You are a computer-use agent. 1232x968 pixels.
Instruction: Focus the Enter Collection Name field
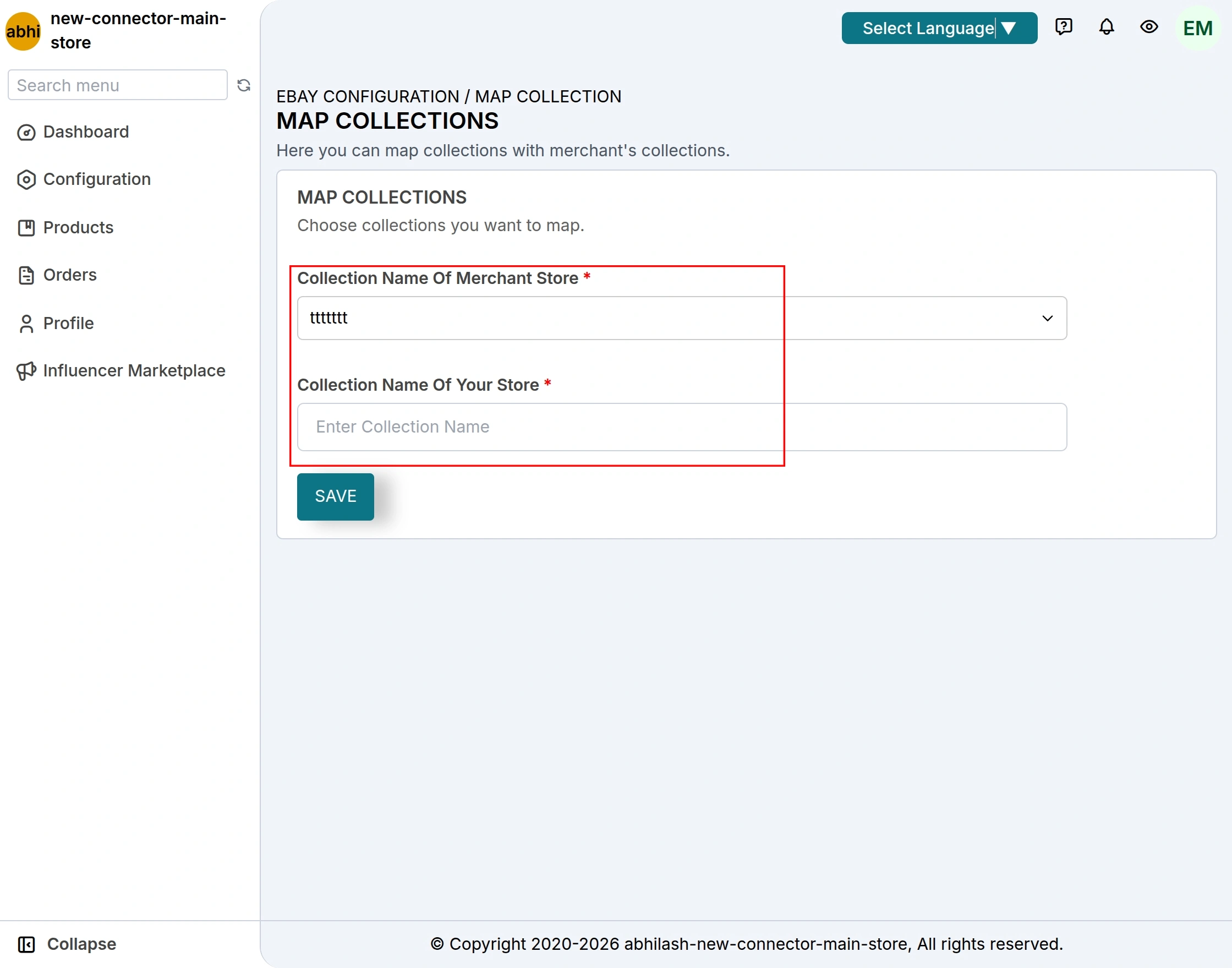pyautogui.click(x=682, y=426)
